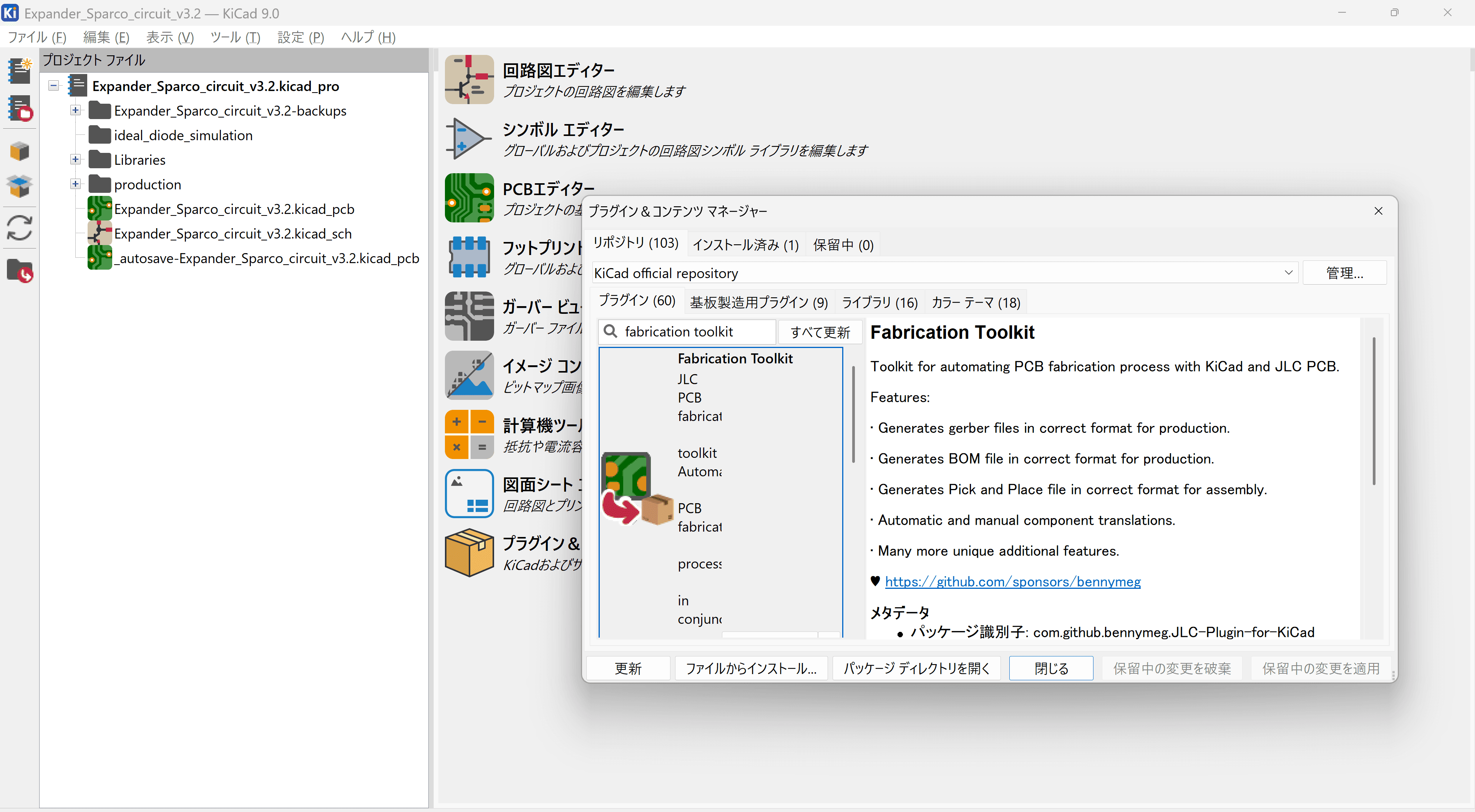The width and height of the screenshot is (1475, 812).
Task: Open the ファイル (F) menu
Action: pos(37,38)
